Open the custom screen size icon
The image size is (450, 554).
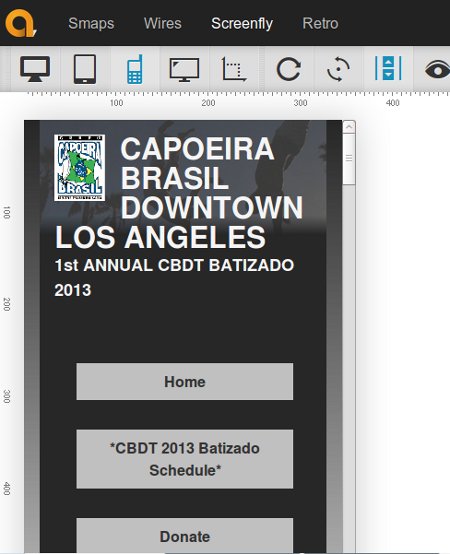click(x=233, y=69)
